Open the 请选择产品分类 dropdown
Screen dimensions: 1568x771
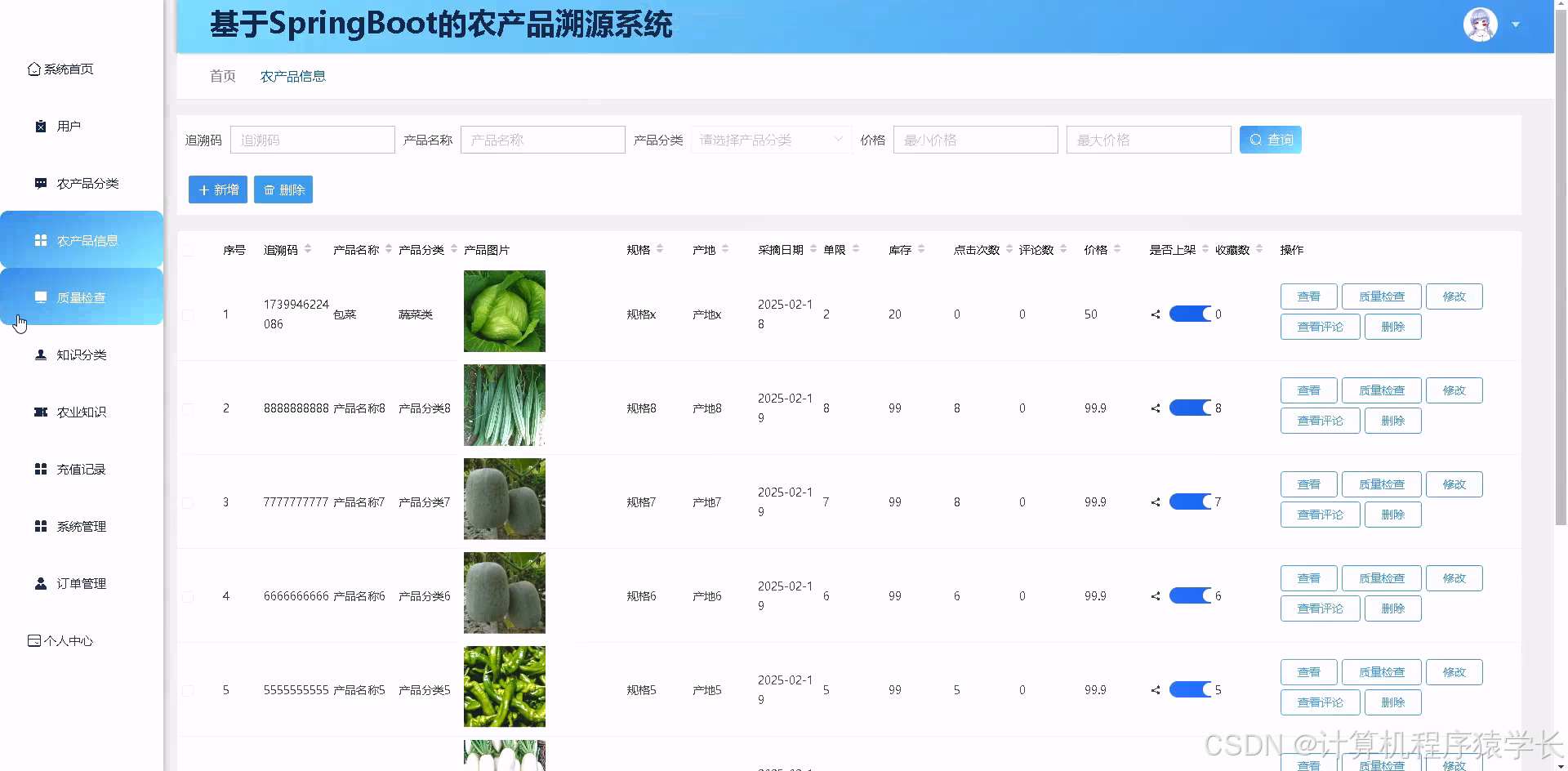[x=768, y=139]
